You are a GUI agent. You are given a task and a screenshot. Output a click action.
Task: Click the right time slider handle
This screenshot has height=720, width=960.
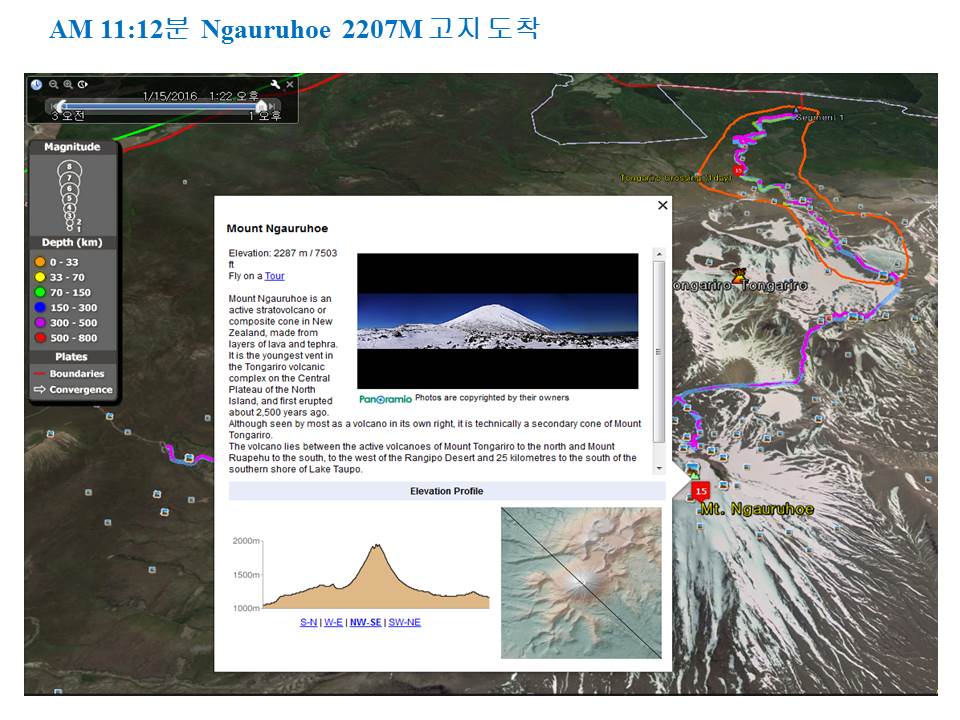click(x=261, y=107)
